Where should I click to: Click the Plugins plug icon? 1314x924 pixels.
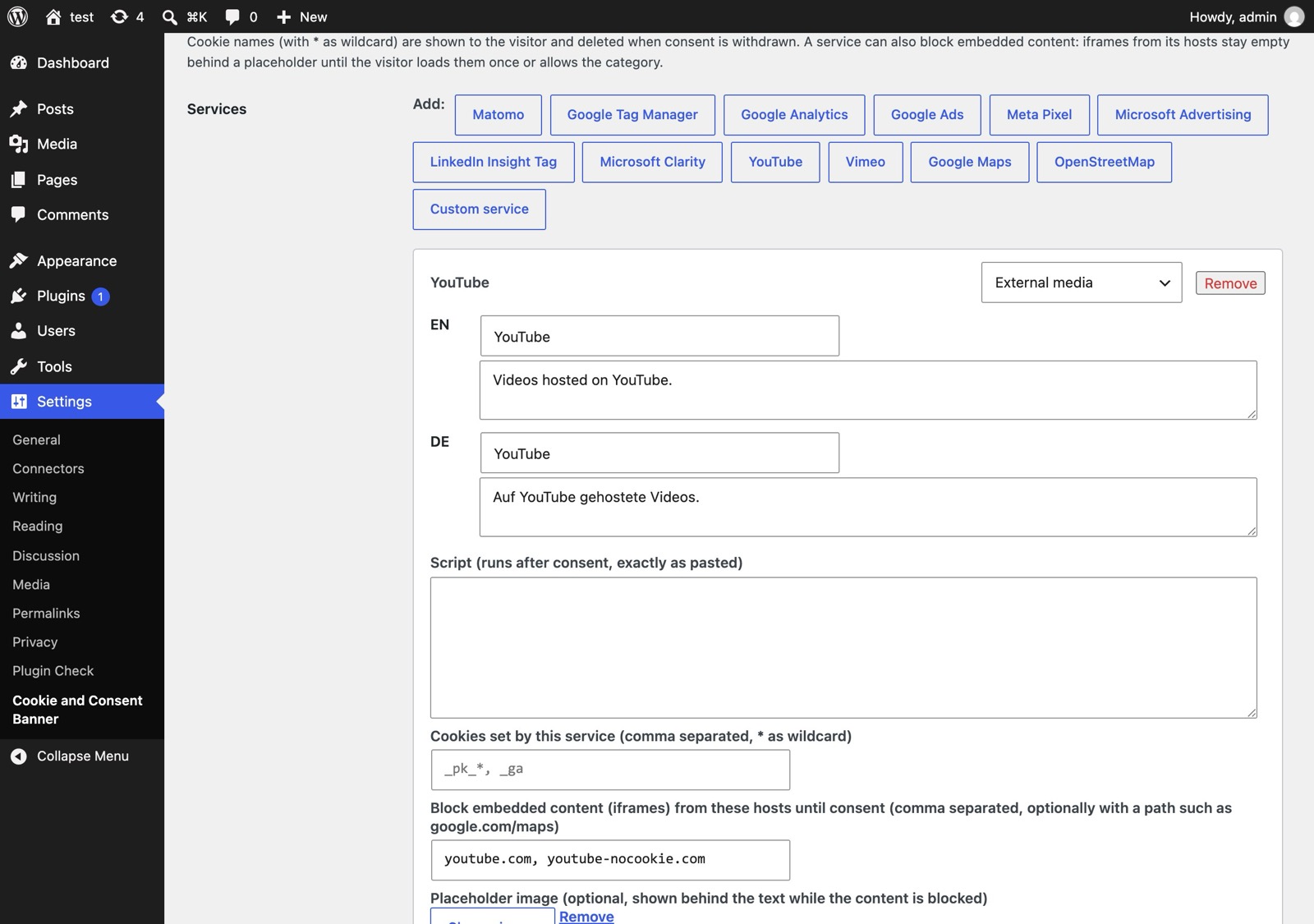click(19, 296)
